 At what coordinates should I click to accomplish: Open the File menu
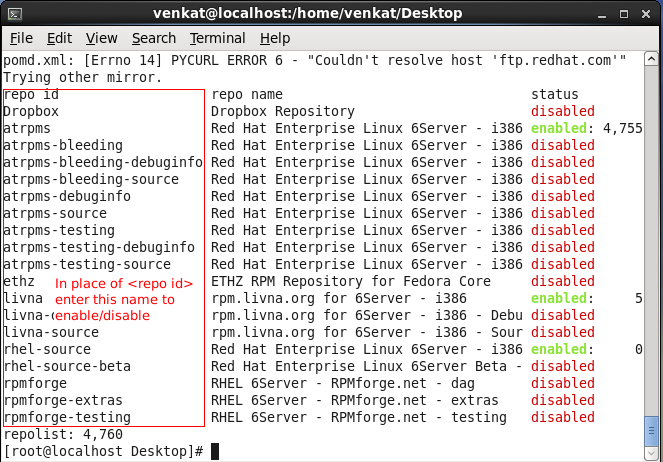[21, 38]
